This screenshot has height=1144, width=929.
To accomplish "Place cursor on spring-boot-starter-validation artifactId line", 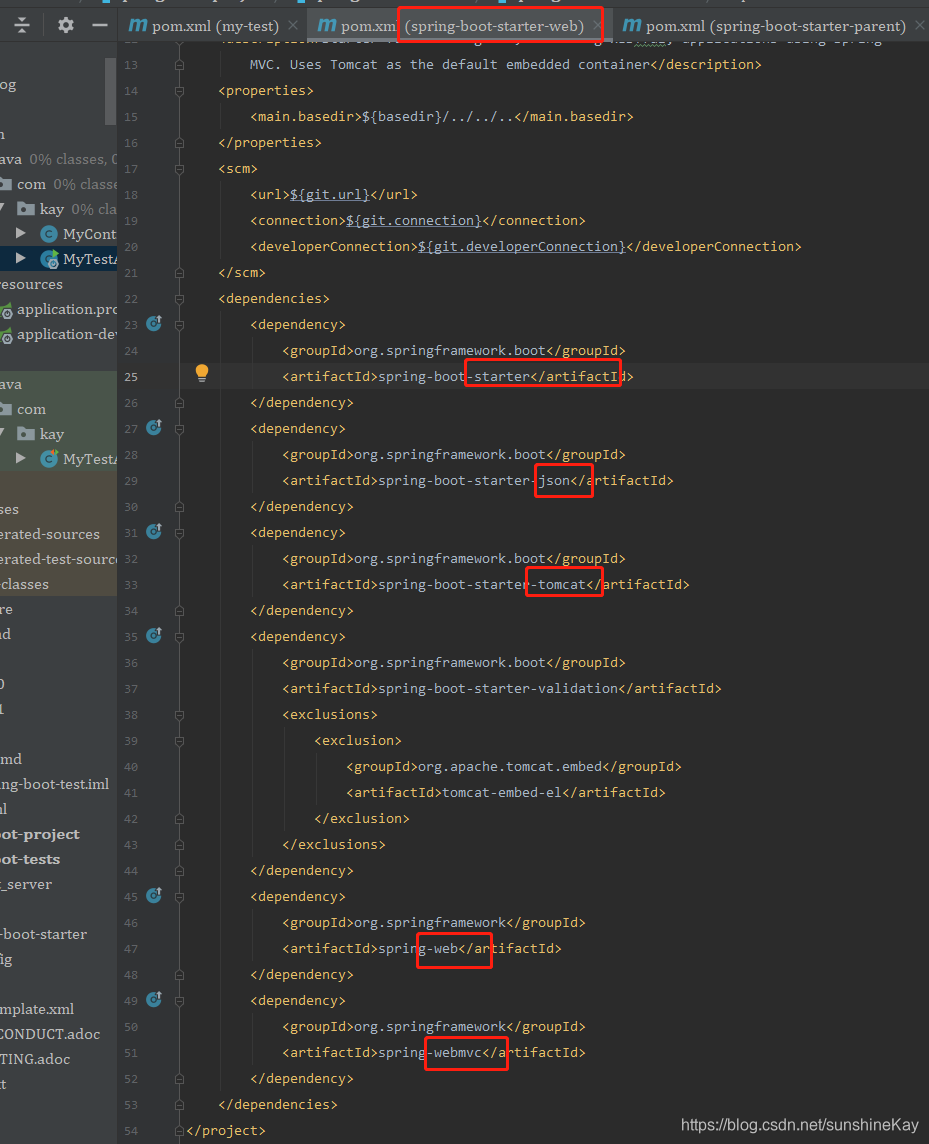I will (502, 688).
